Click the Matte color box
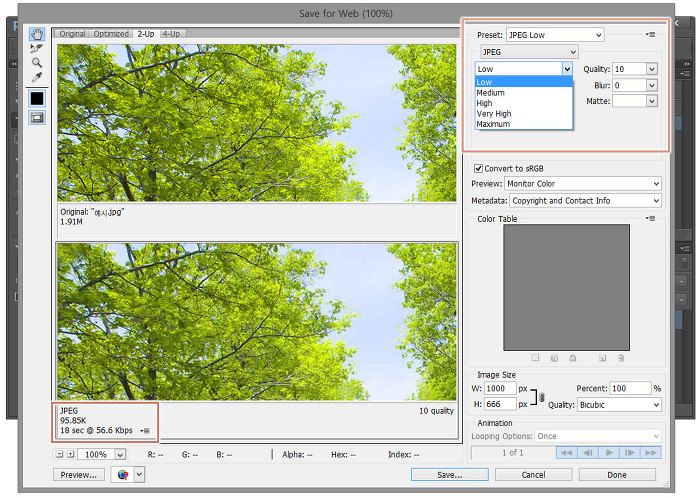700x498 pixels. [x=629, y=101]
